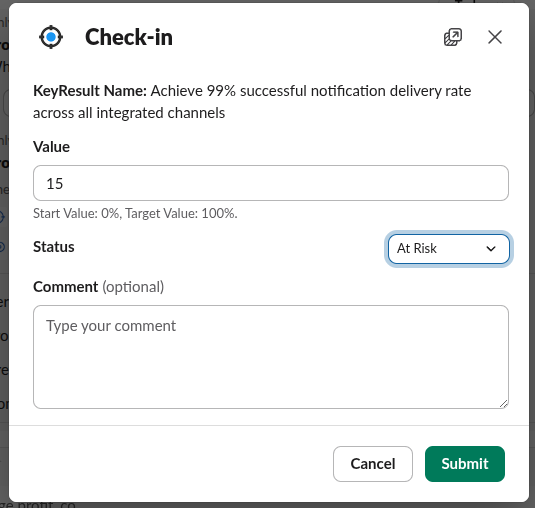Grab the comment box resize handle
535x508 pixels.
pos(504,404)
